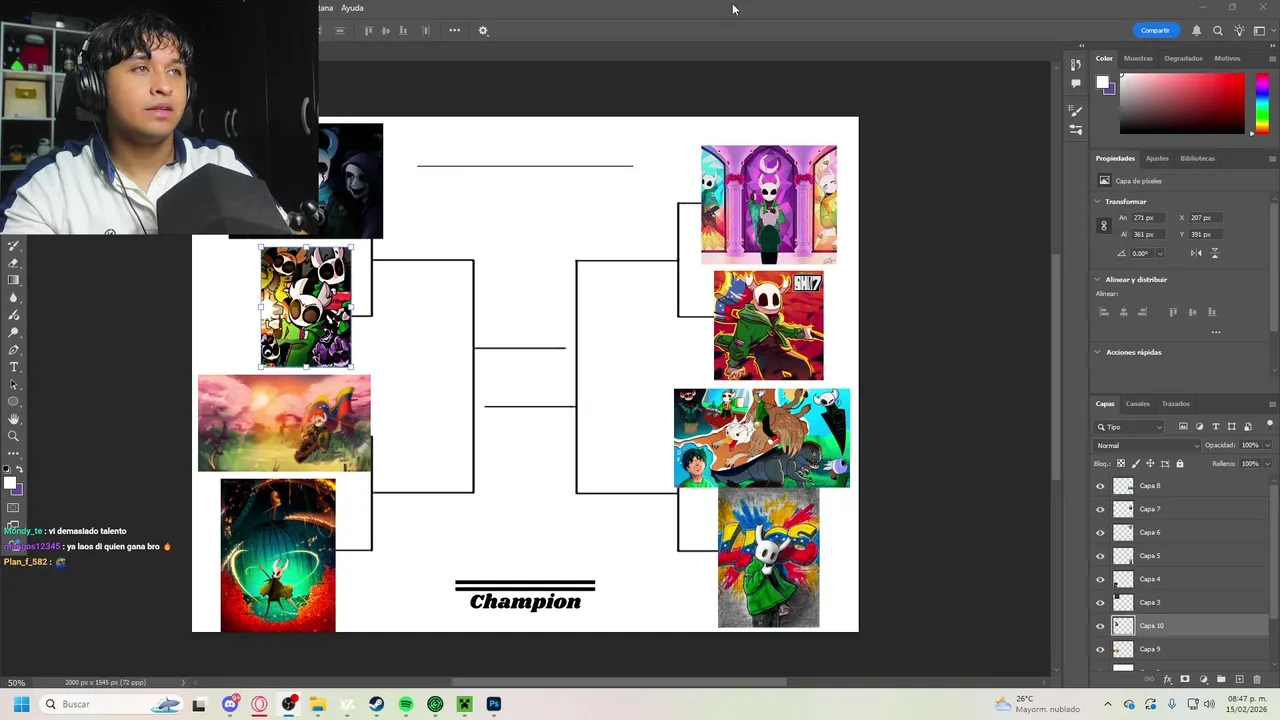Screen dimensions: 1280x720
Task: Click the New adjustment layer icon
Action: [1203, 679]
